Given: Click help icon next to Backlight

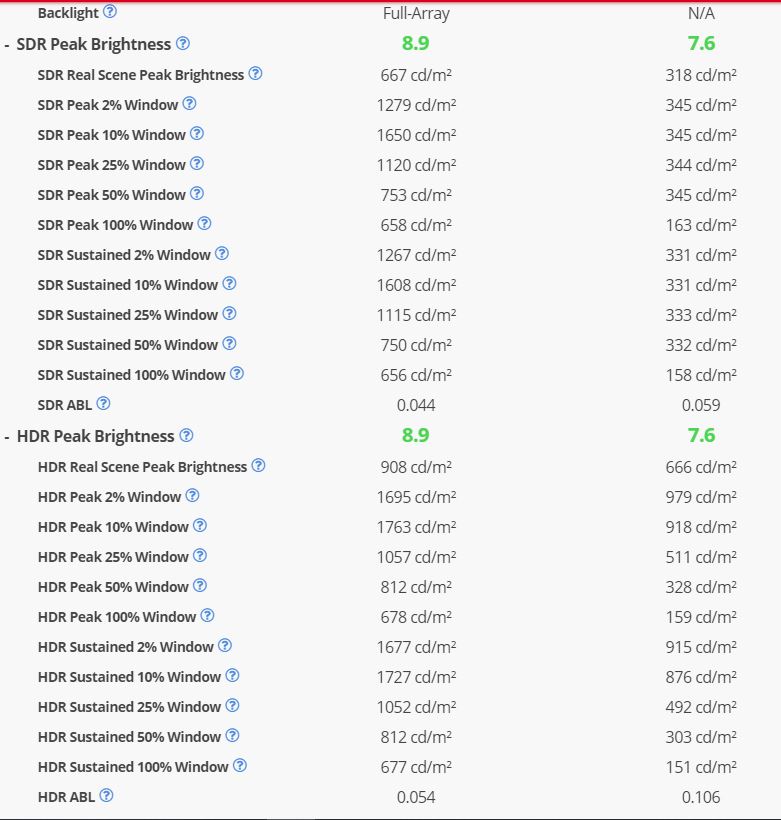Looking at the screenshot, I should tap(110, 12).
